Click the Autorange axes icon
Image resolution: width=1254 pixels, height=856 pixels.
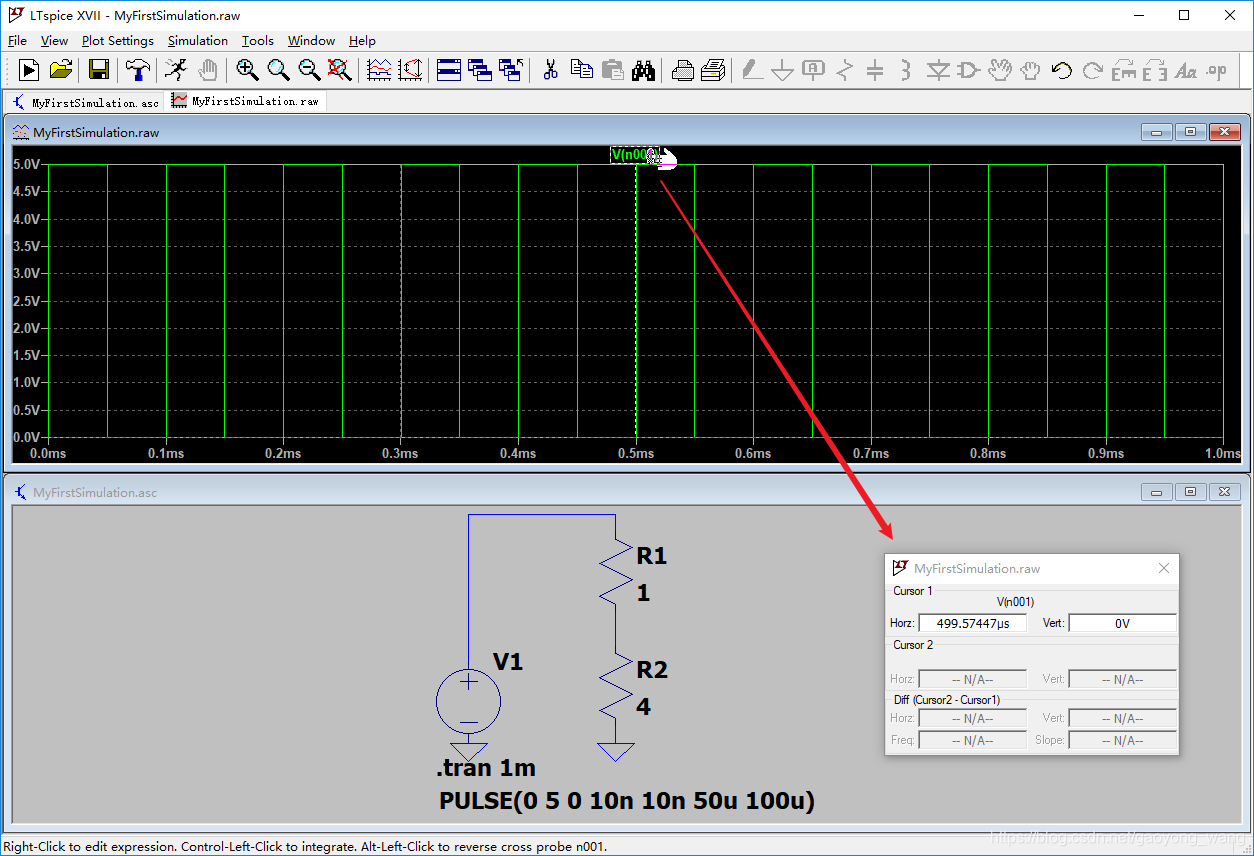click(410, 70)
